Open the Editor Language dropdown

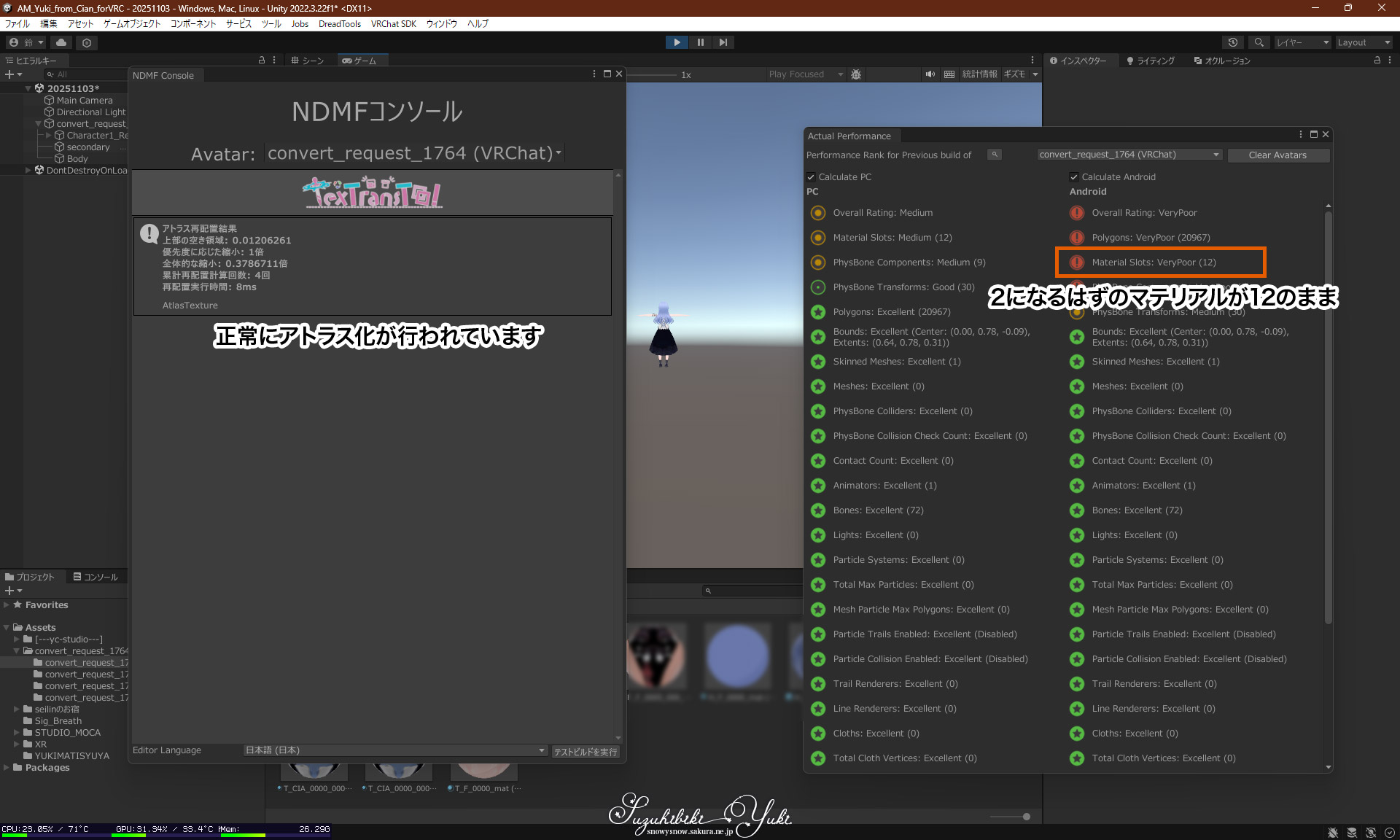[394, 750]
